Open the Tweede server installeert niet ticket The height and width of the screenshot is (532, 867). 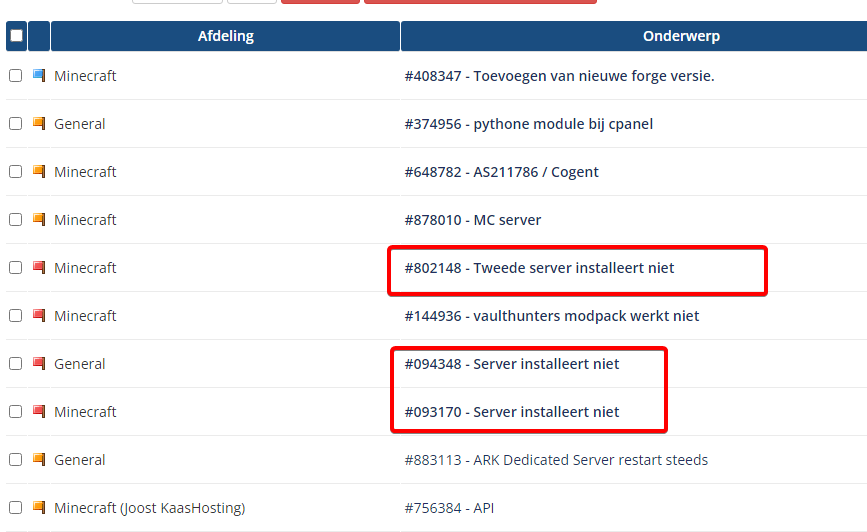pos(539,268)
